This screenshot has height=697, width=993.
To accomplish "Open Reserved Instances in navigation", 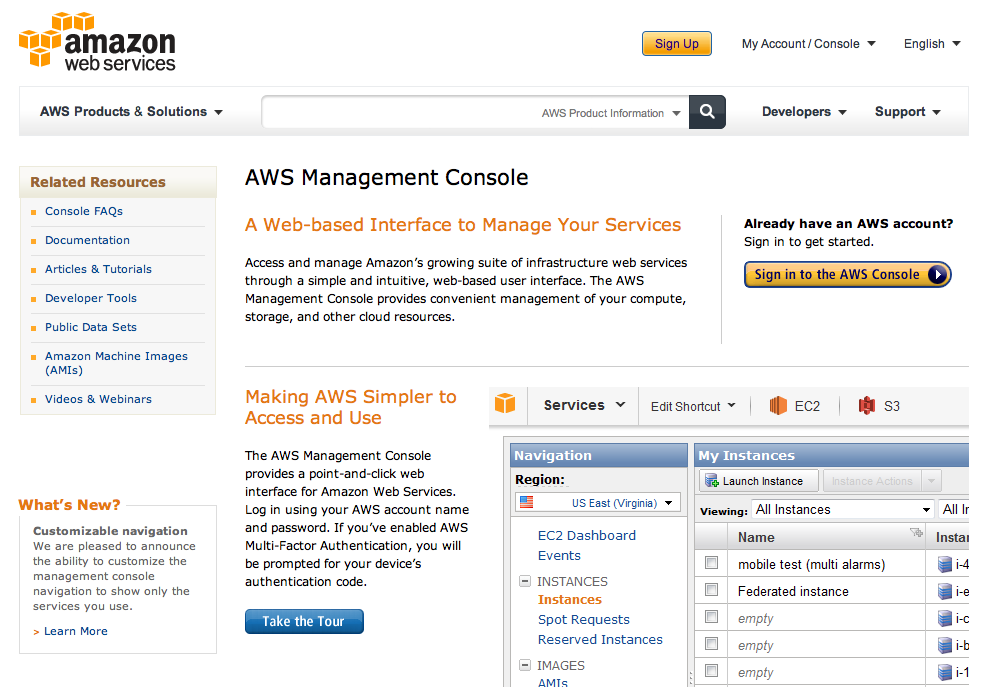I will [600, 639].
